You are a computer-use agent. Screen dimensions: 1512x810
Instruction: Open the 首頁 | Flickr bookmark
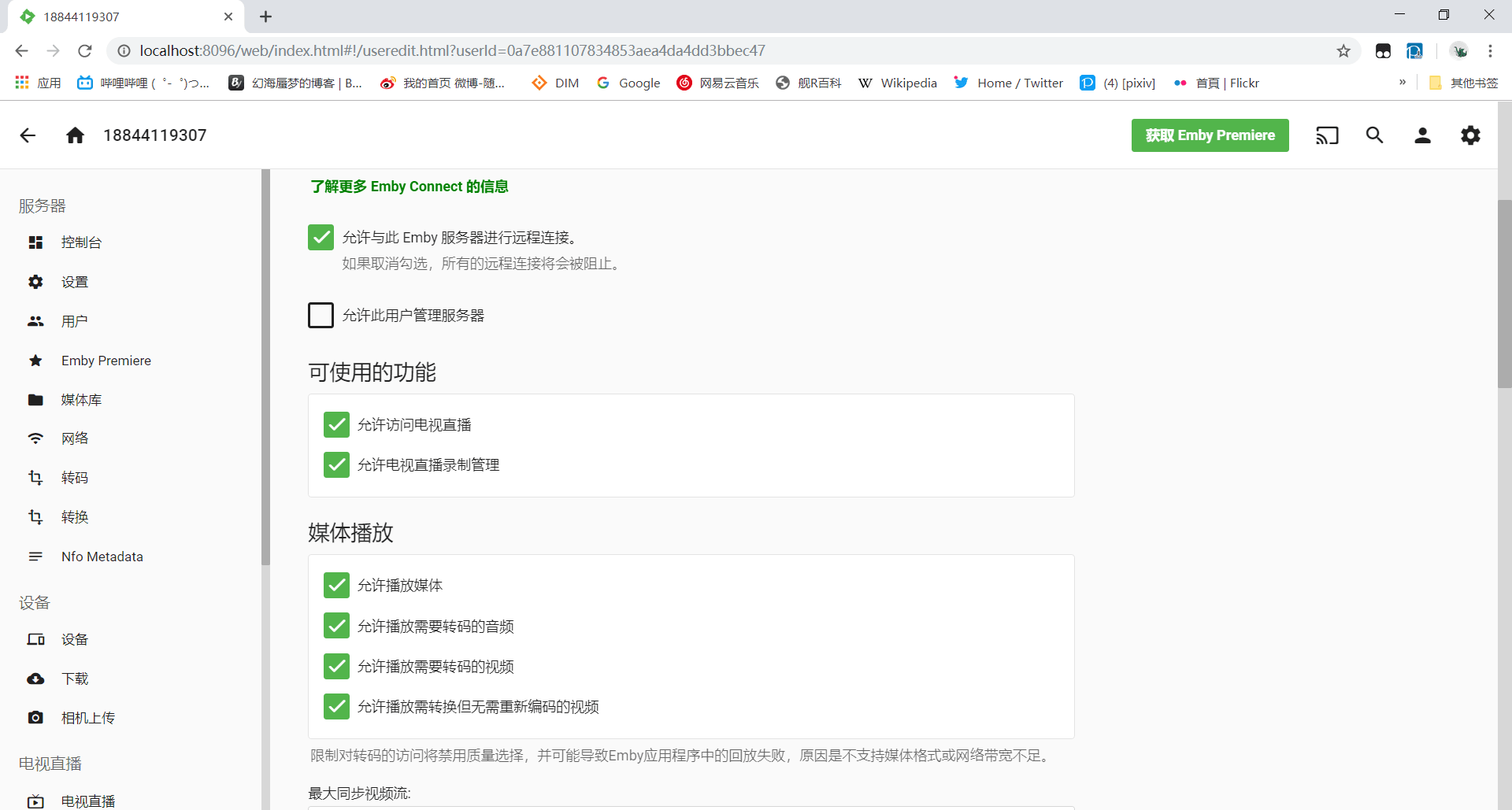tap(1216, 83)
